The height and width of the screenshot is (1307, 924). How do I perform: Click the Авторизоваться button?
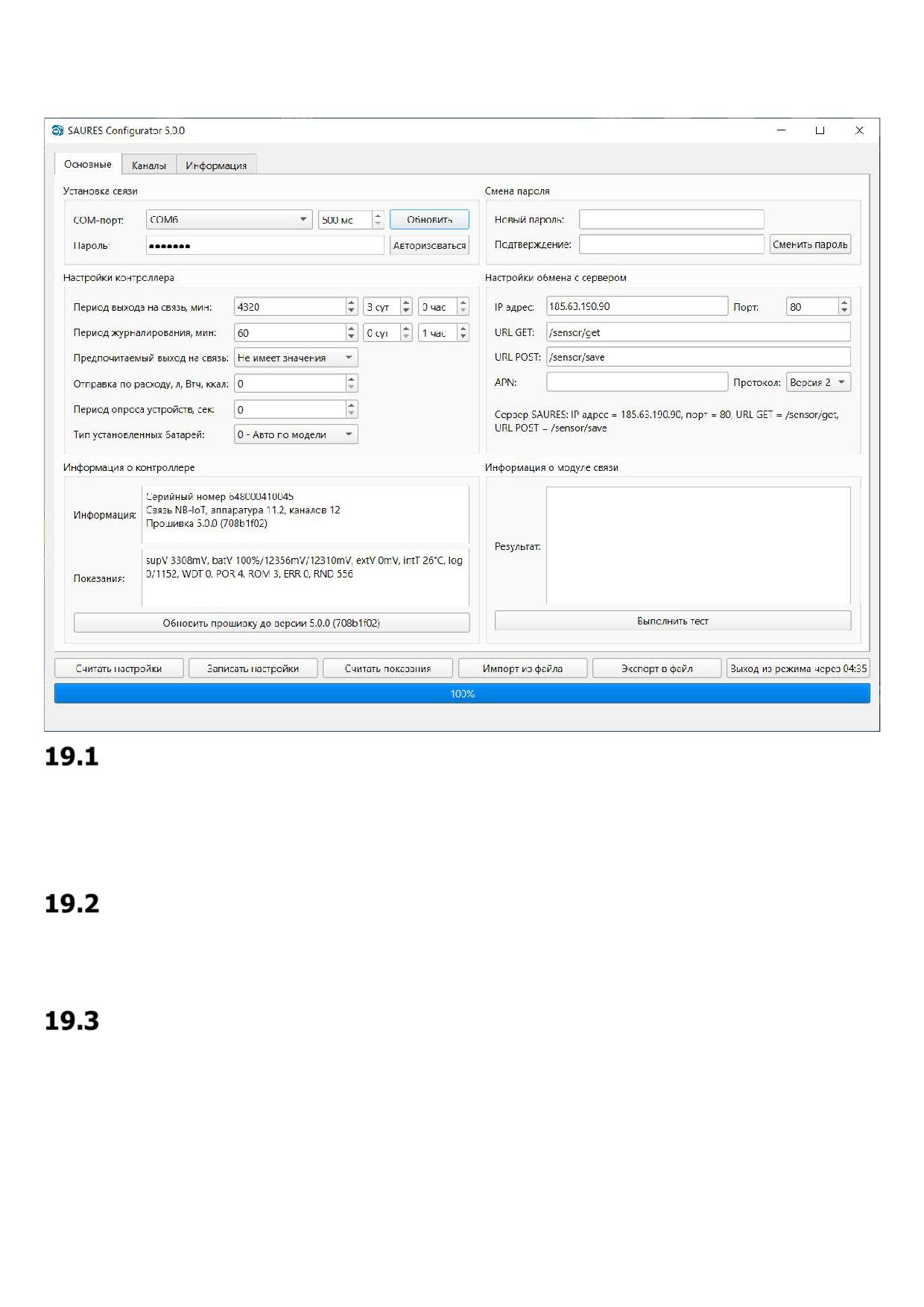pos(429,245)
